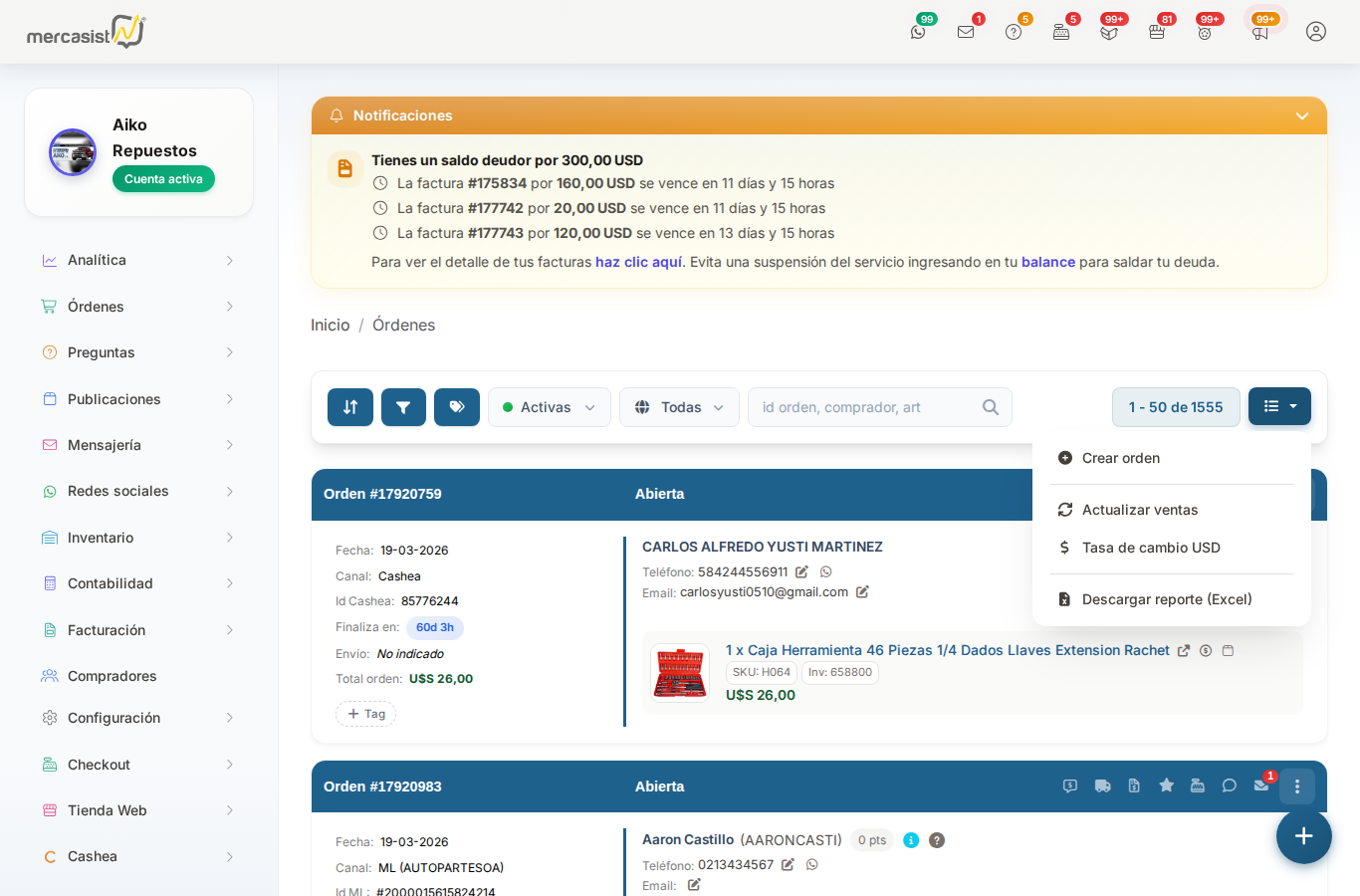Open user profile icon in top bar

tap(1316, 32)
